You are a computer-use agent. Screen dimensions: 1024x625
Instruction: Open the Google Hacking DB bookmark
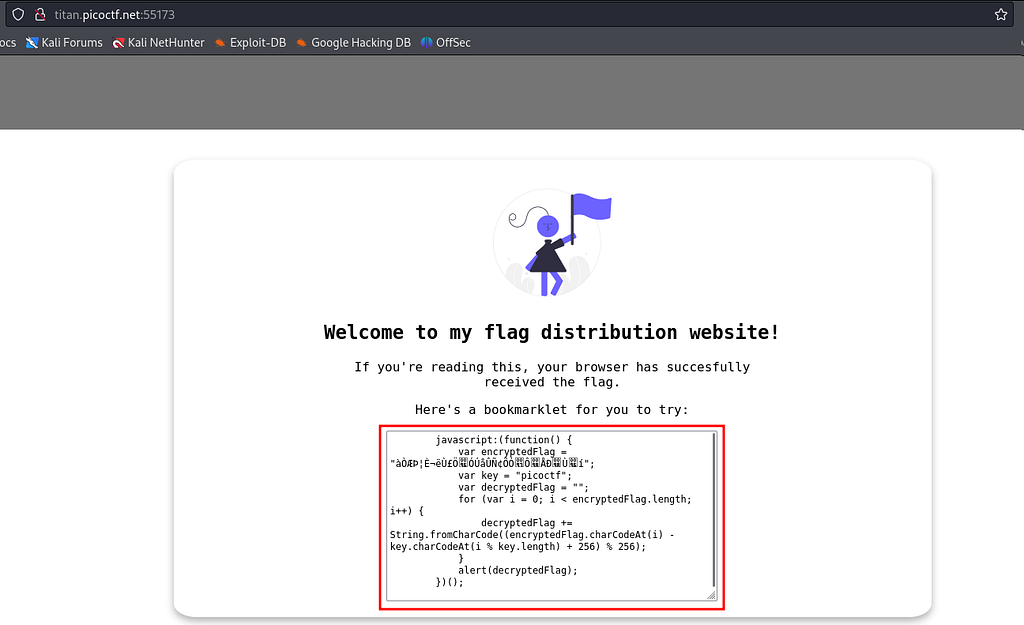353,42
